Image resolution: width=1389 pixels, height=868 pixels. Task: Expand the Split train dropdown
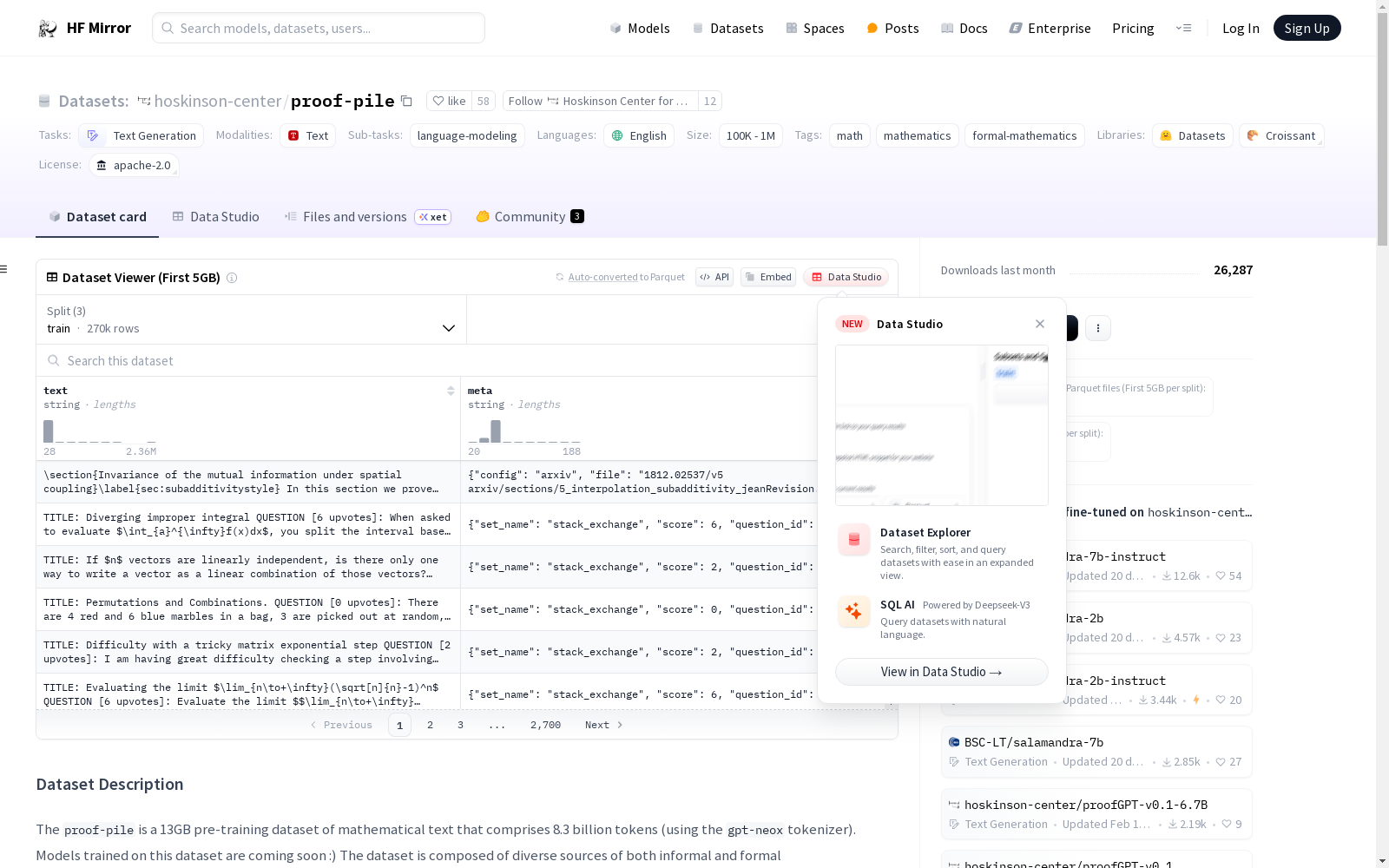(252, 319)
